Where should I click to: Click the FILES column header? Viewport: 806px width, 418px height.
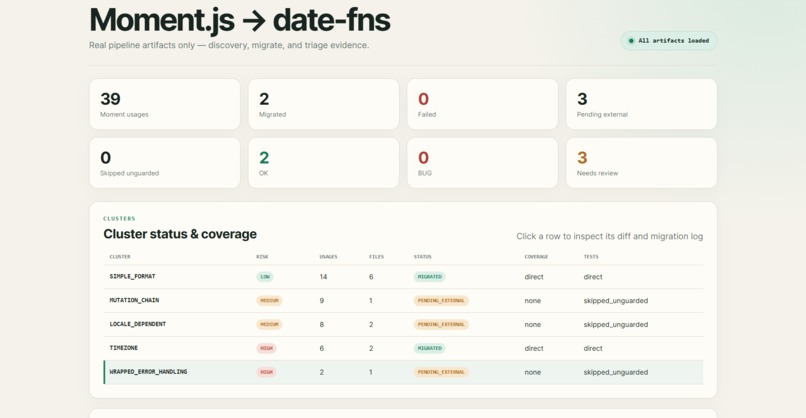[376, 257]
